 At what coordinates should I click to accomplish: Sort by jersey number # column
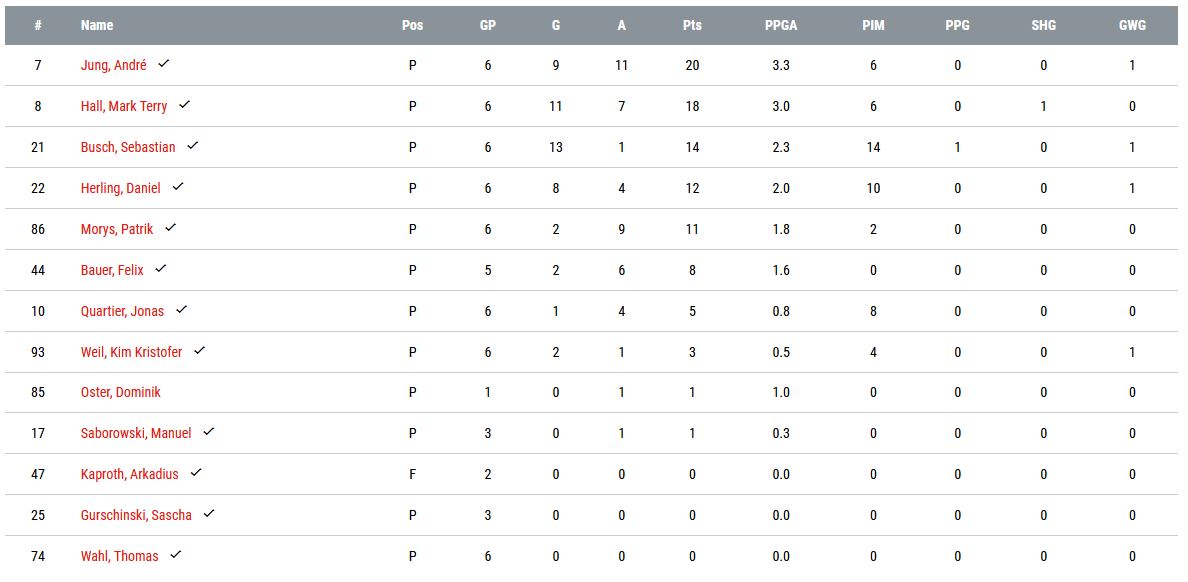(38, 25)
